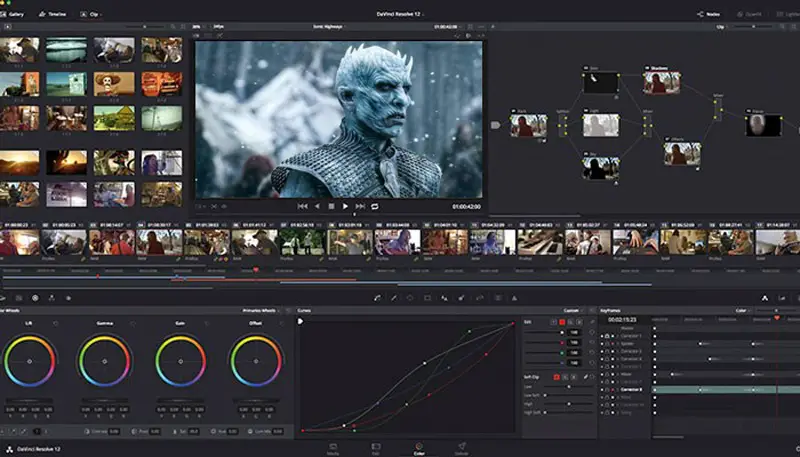Viewport: 800px width, 457px height.
Task: Switch to the Edit page tab
Action: point(376,449)
